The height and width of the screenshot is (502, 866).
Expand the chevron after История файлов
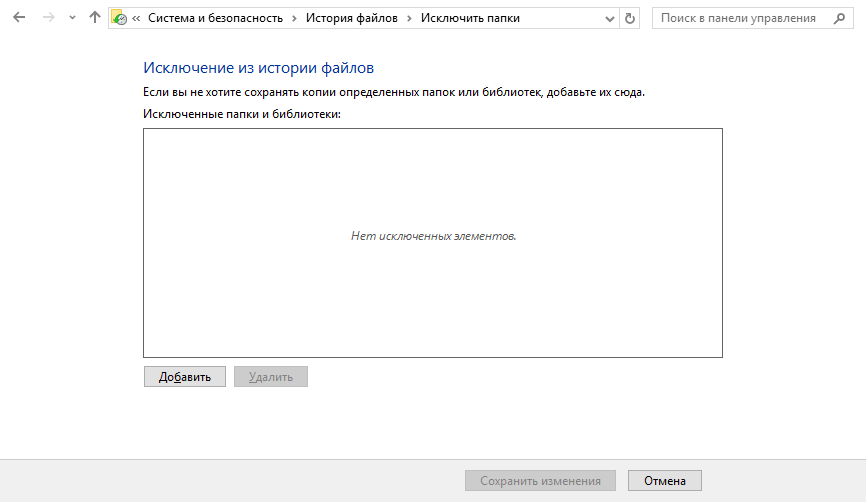click(410, 18)
